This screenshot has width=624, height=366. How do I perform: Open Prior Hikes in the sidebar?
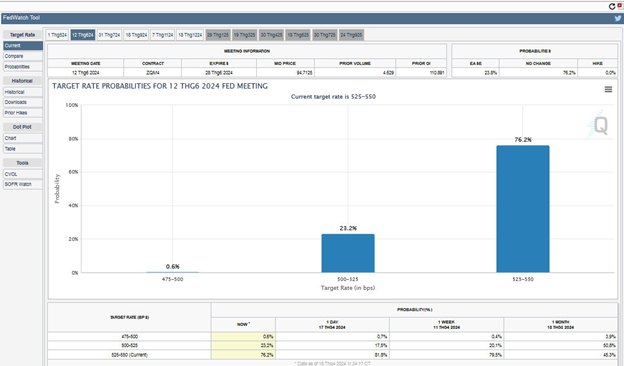[x=23, y=113]
